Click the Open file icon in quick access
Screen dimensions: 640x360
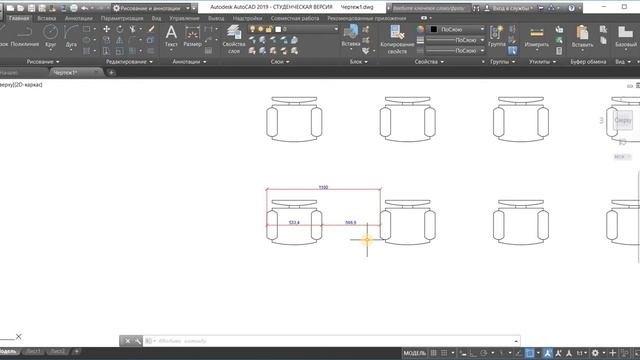pyautogui.click(x=21, y=8)
